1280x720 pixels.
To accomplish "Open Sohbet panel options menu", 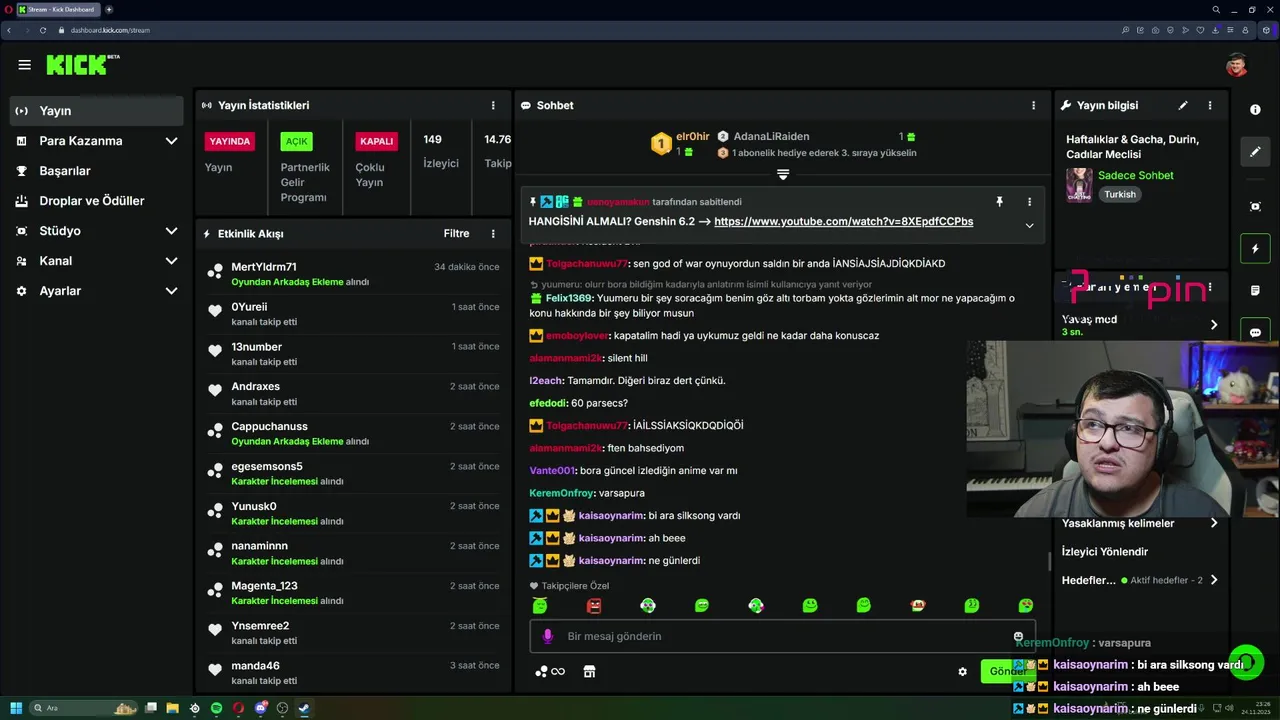I will point(1033,105).
